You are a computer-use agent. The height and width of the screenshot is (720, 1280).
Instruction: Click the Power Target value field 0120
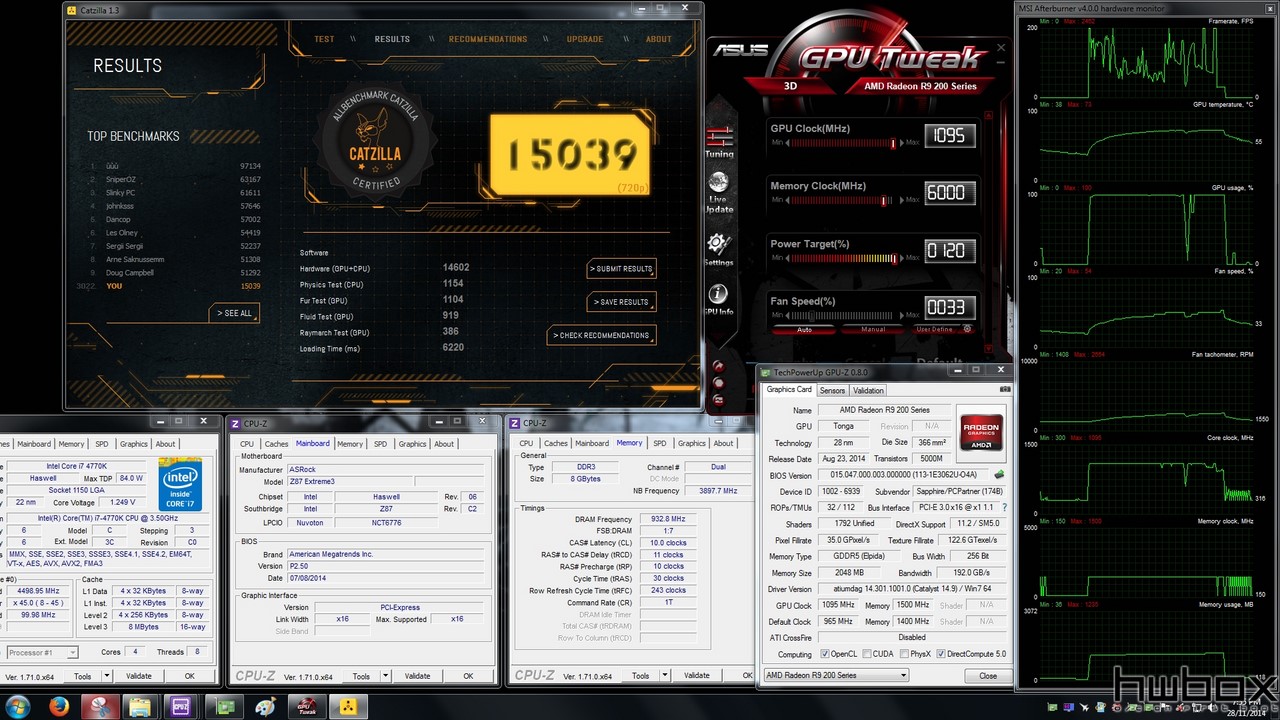coord(949,251)
